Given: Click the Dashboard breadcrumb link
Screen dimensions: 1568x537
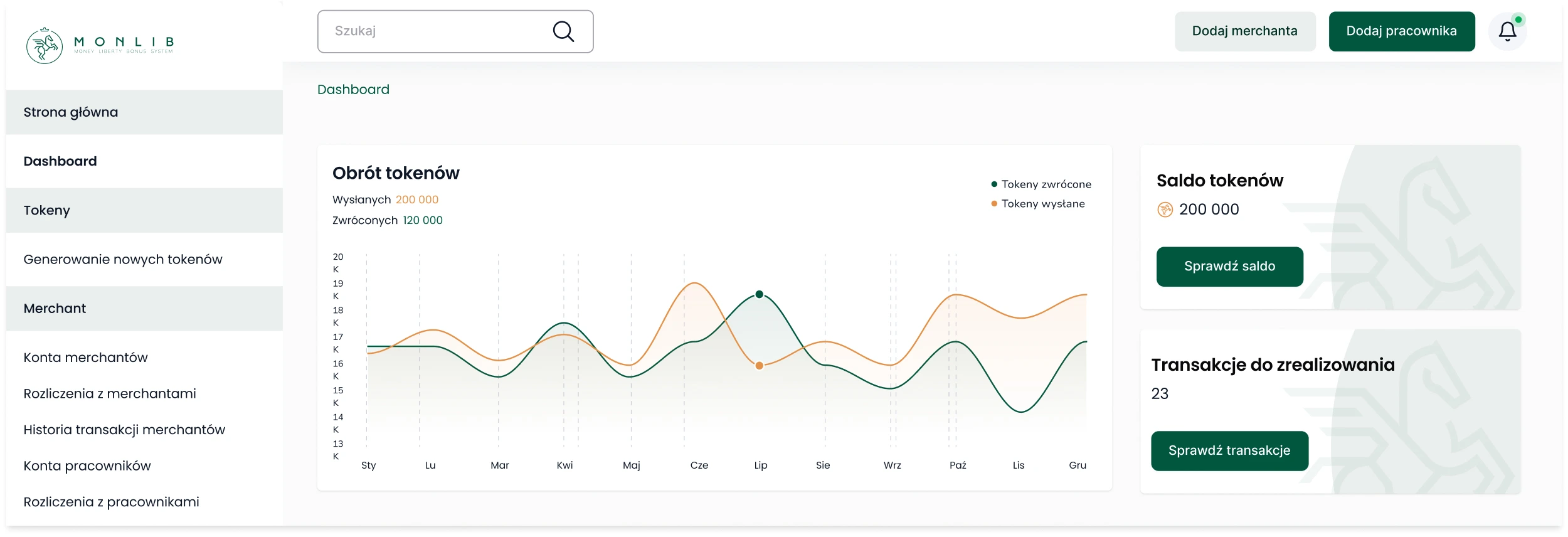Looking at the screenshot, I should [x=353, y=90].
